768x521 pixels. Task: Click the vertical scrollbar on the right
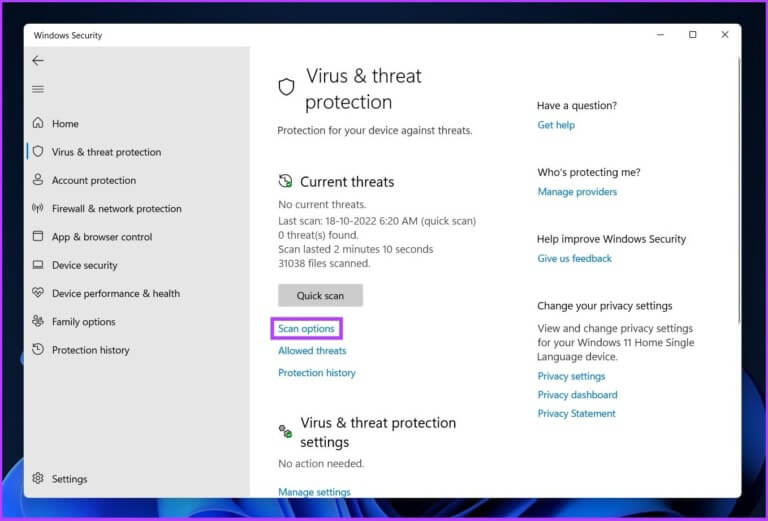tap(739, 190)
